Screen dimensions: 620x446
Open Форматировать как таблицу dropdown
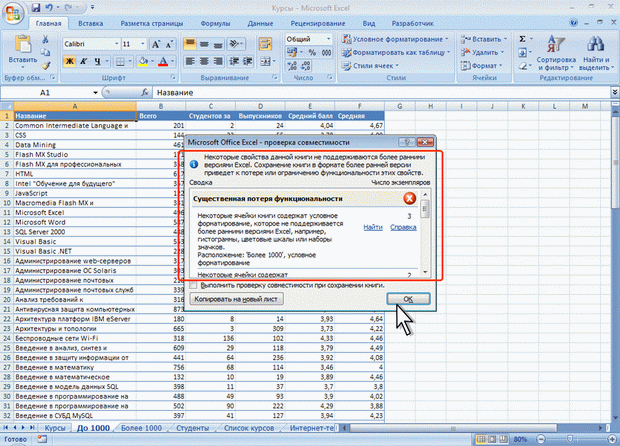(396, 52)
